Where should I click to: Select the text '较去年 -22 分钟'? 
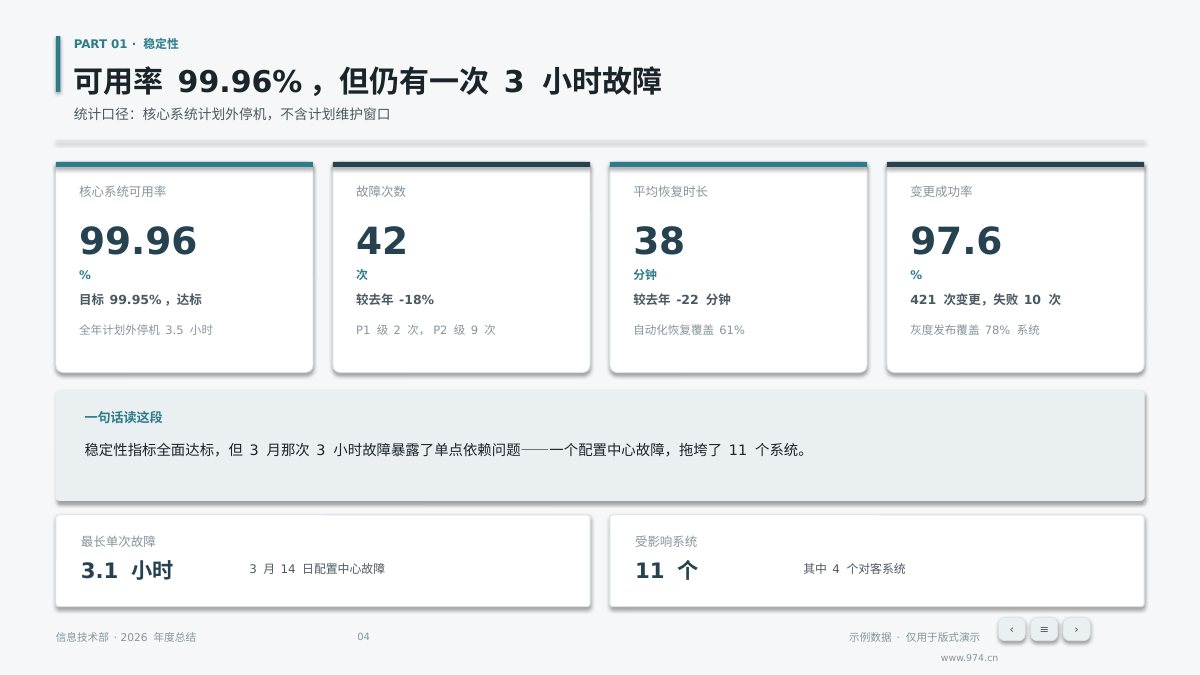pyautogui.click(x=682, y=299)
